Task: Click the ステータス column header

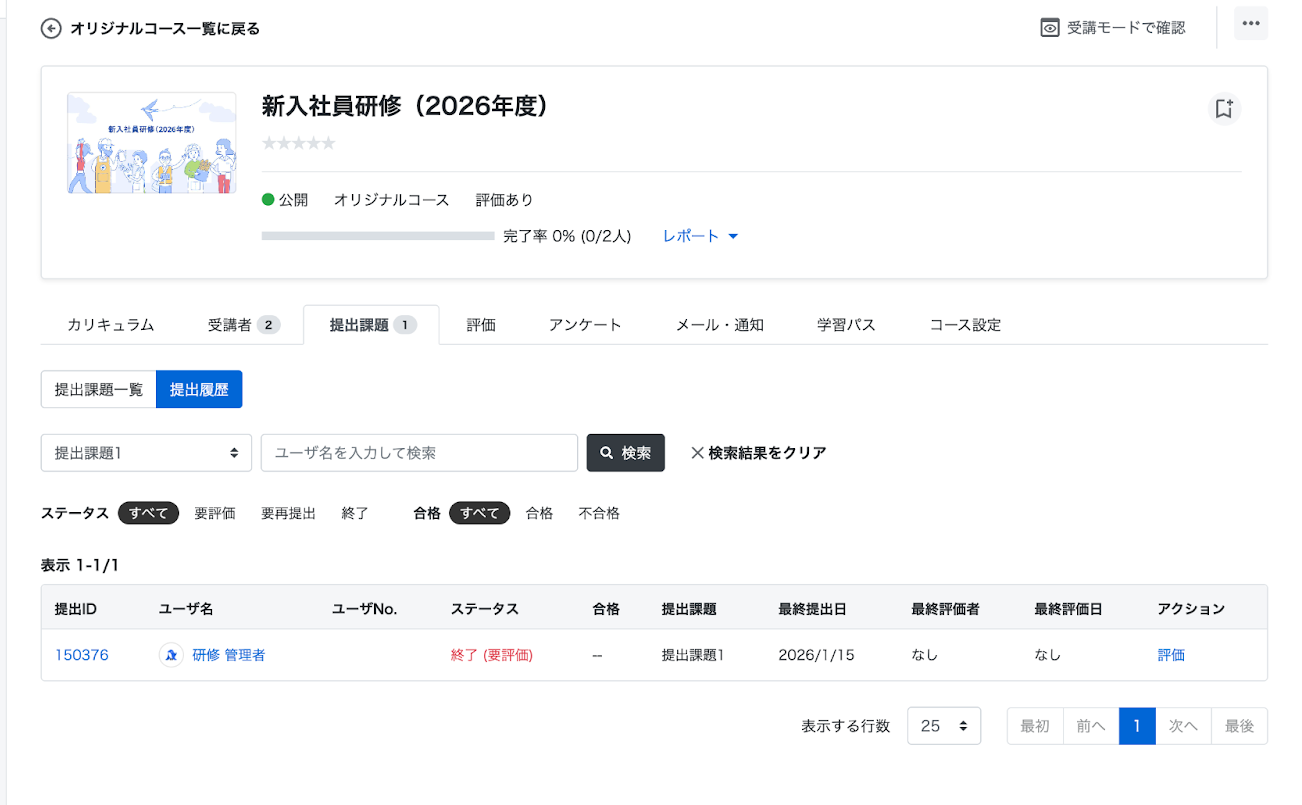Action: (x=485, y=608)
